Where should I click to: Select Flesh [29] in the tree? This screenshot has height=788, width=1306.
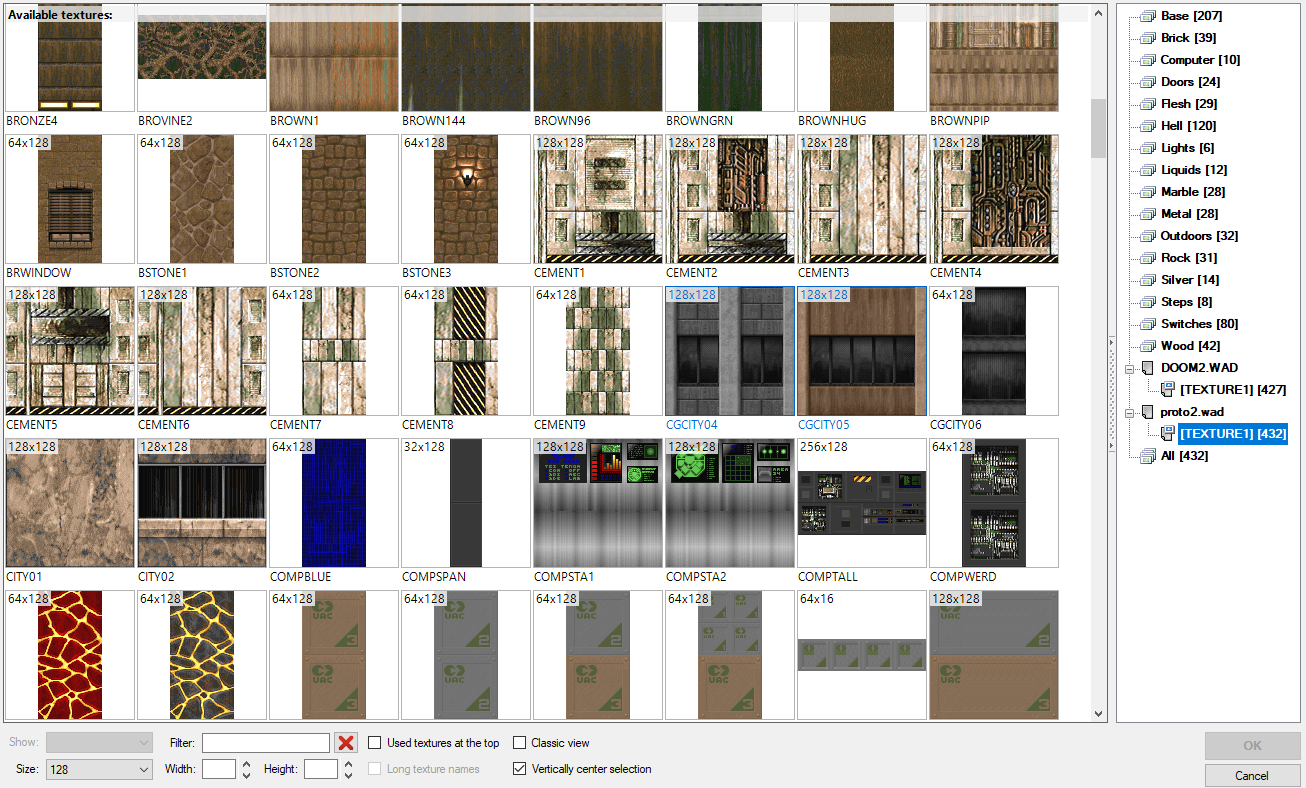[1189, 104]
